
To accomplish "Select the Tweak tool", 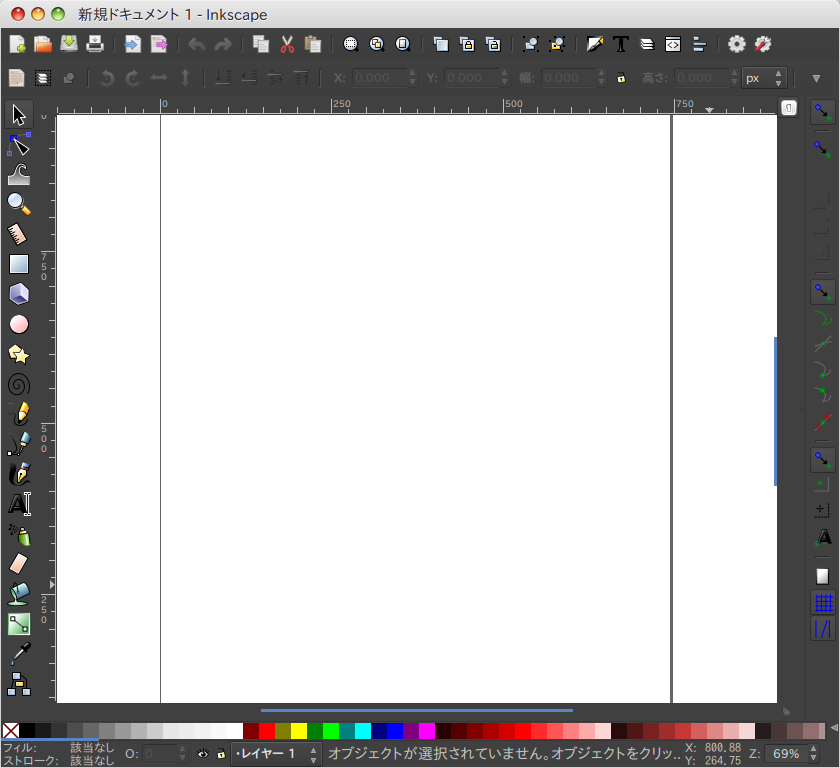I will pos(19,175).
